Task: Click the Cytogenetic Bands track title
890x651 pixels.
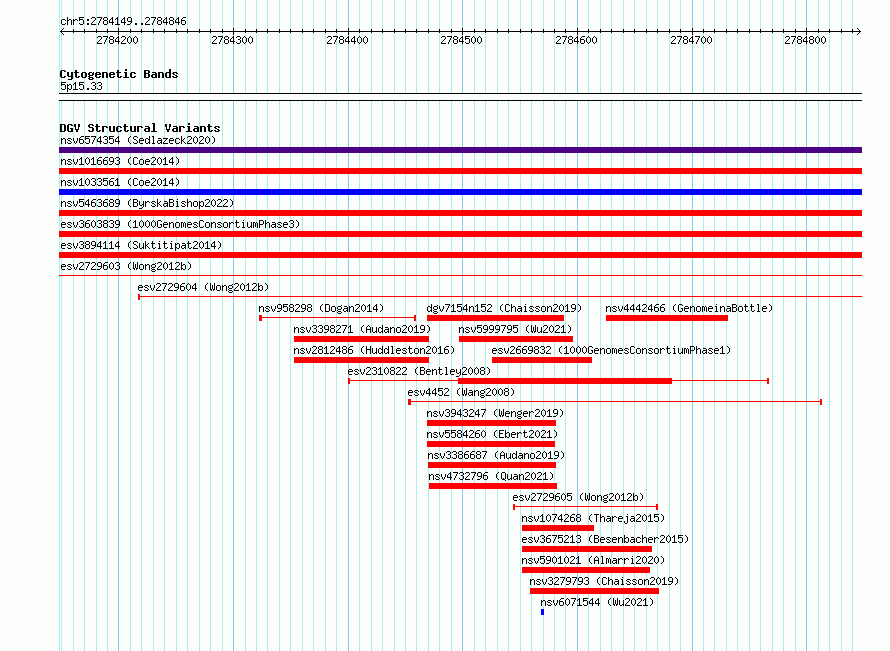Action: (119, 74)
